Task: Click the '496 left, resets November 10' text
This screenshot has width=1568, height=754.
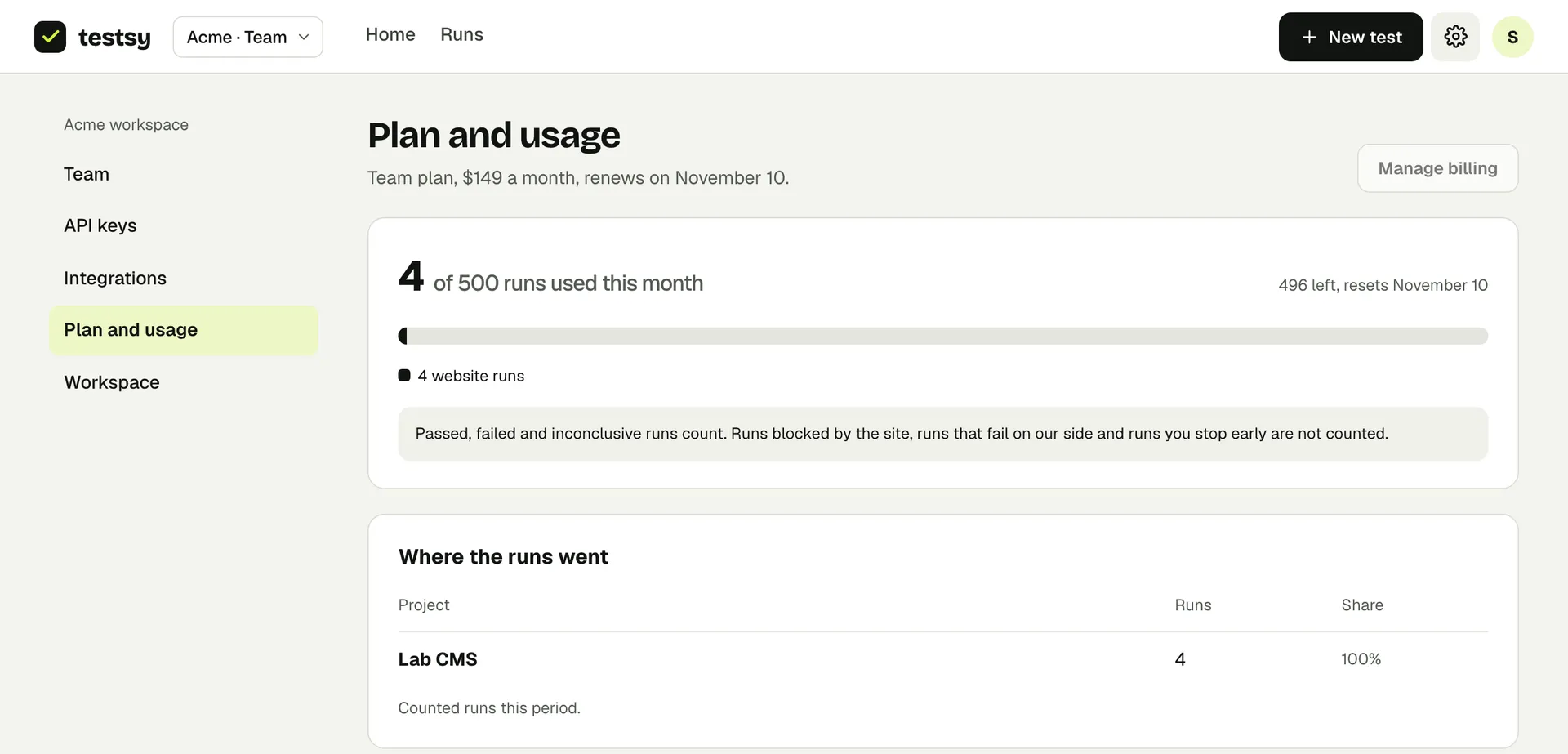Action: (x=1383, y=285)
